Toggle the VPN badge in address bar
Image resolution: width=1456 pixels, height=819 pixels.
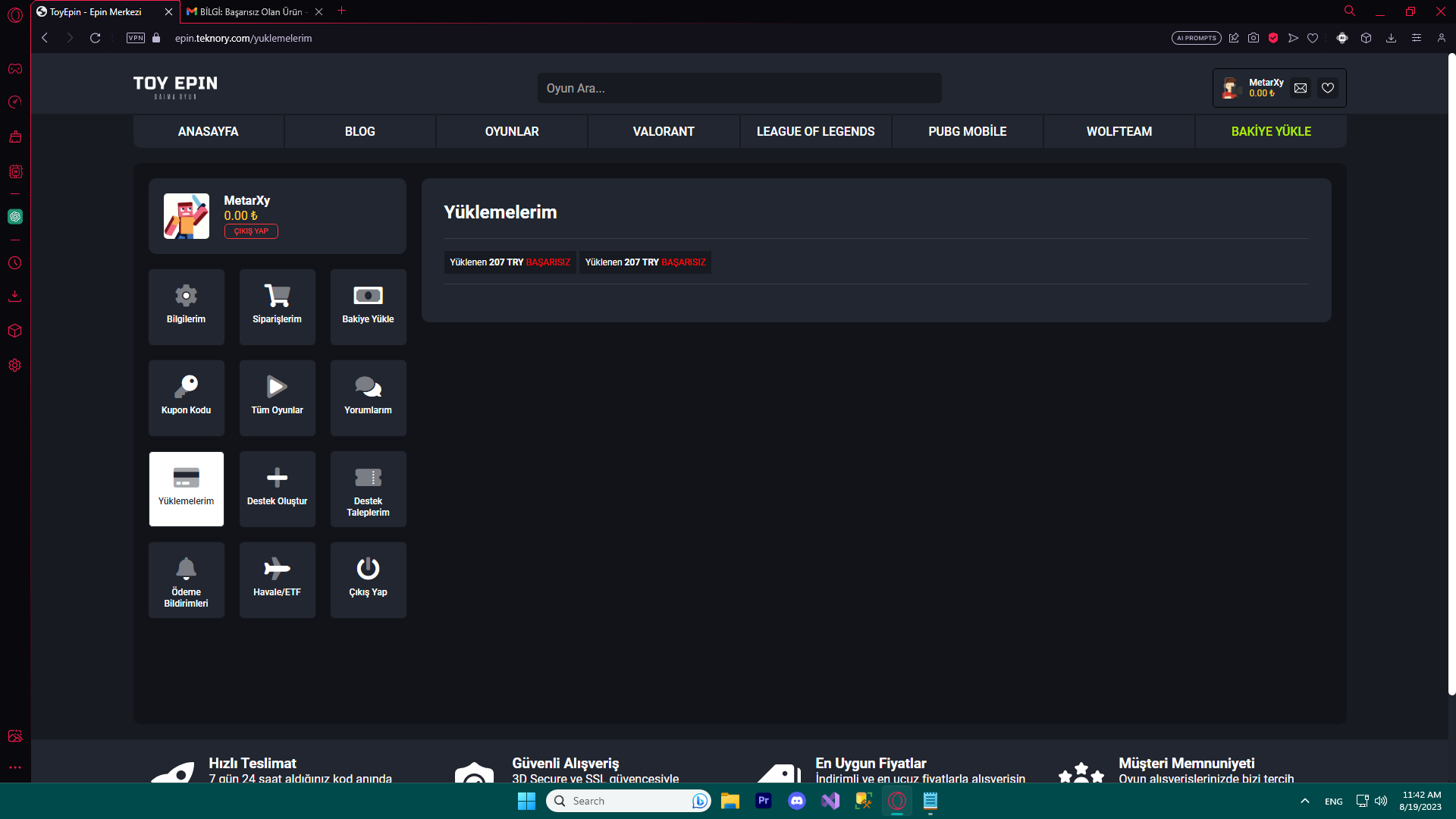click(x=136, y=38)
